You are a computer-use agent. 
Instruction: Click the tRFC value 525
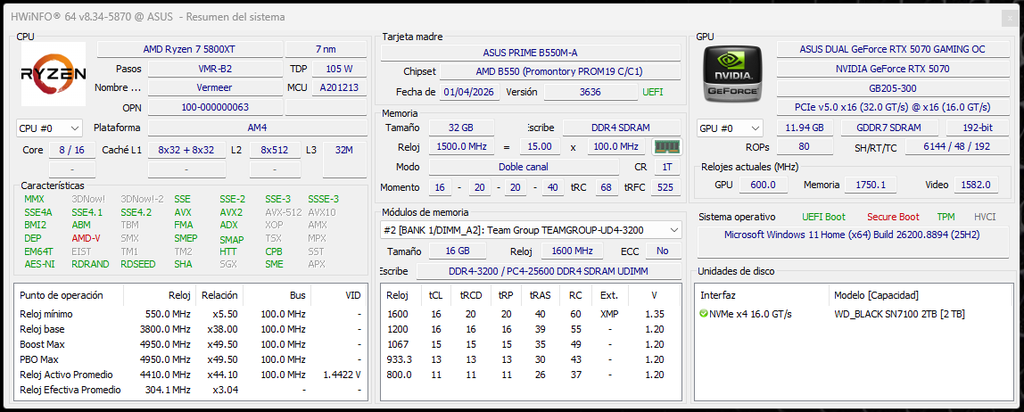point(665,188)
